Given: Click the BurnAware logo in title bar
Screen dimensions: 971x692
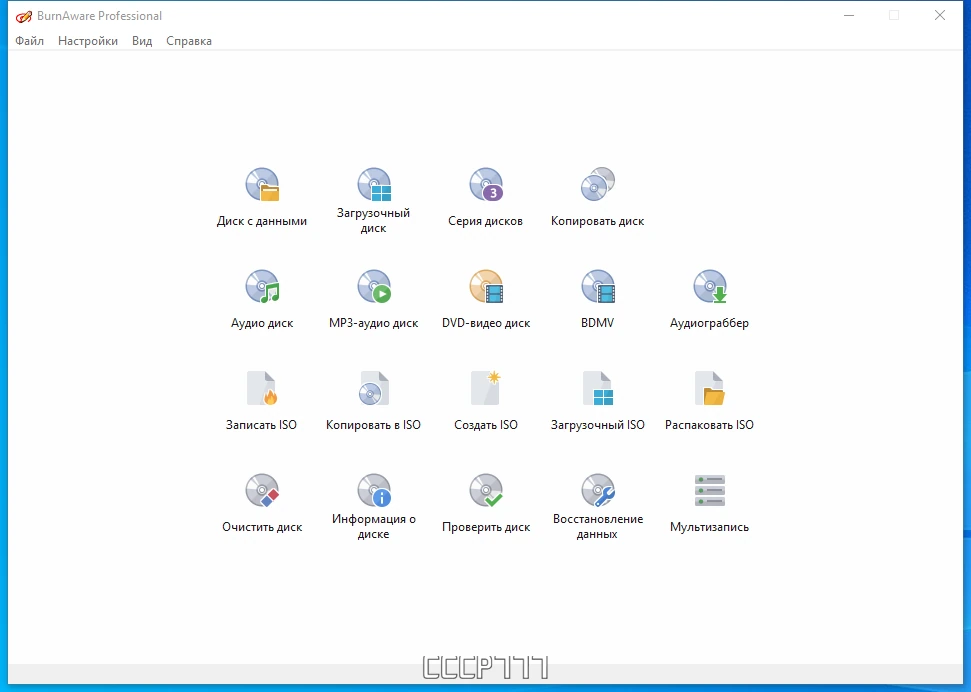Looking at the screenshot, I should pyautogui.click(x=24, y=16).
